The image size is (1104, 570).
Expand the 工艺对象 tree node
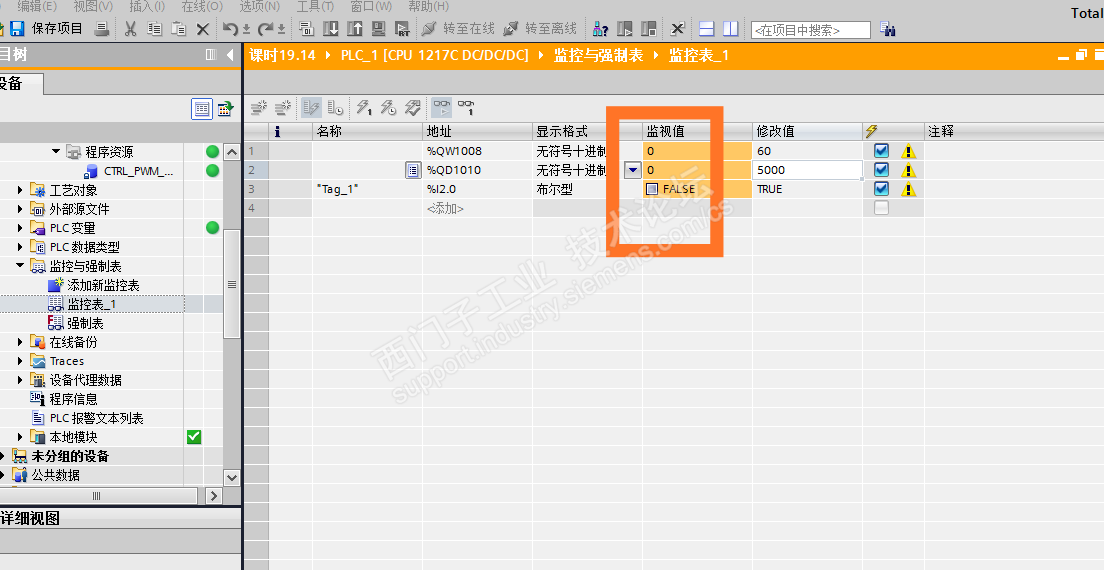point(20,190)
